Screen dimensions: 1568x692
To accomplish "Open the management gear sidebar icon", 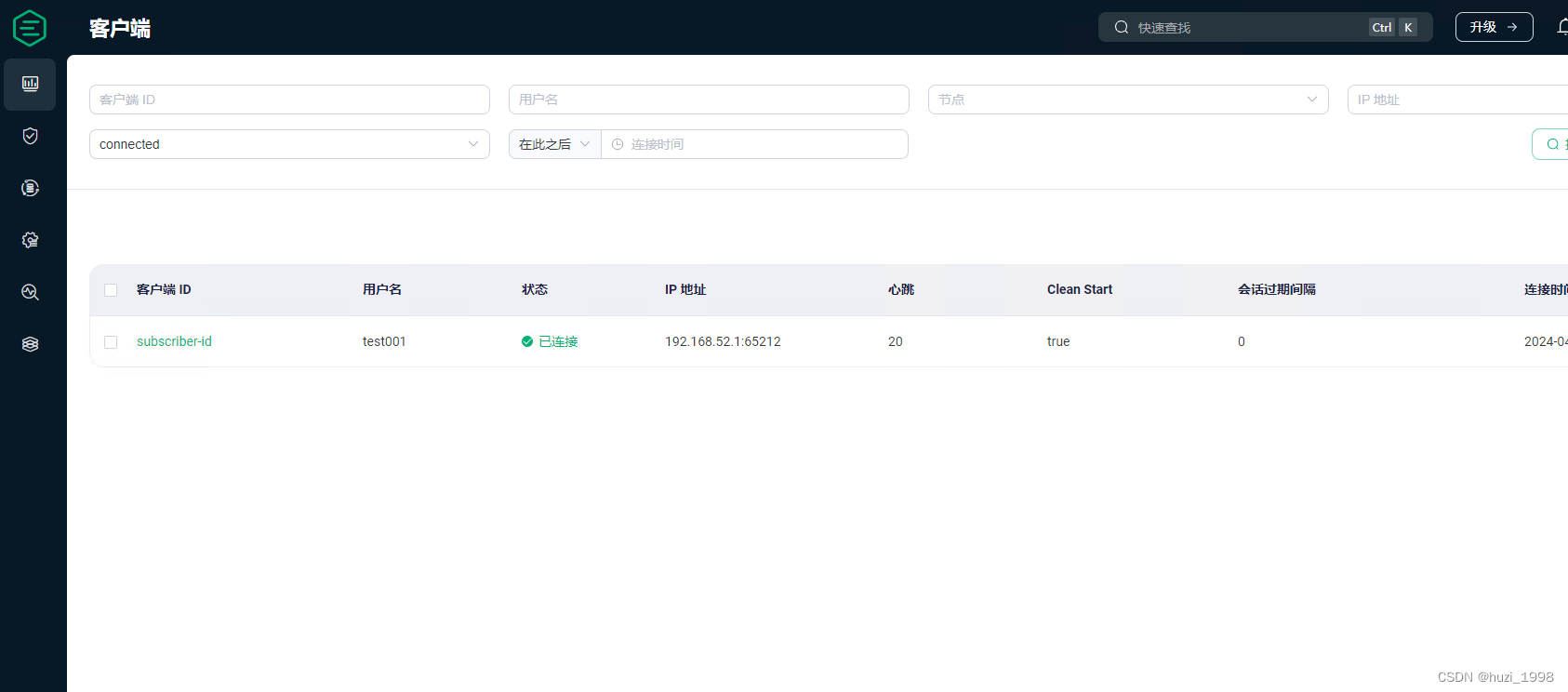I will 30,240.
